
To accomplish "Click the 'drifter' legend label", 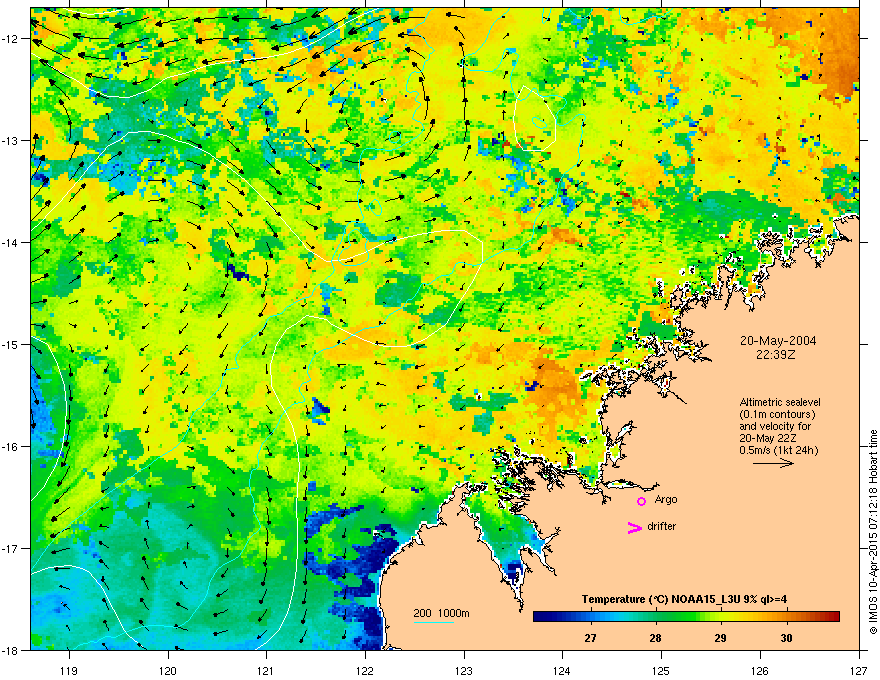I will tap(662, 526).
